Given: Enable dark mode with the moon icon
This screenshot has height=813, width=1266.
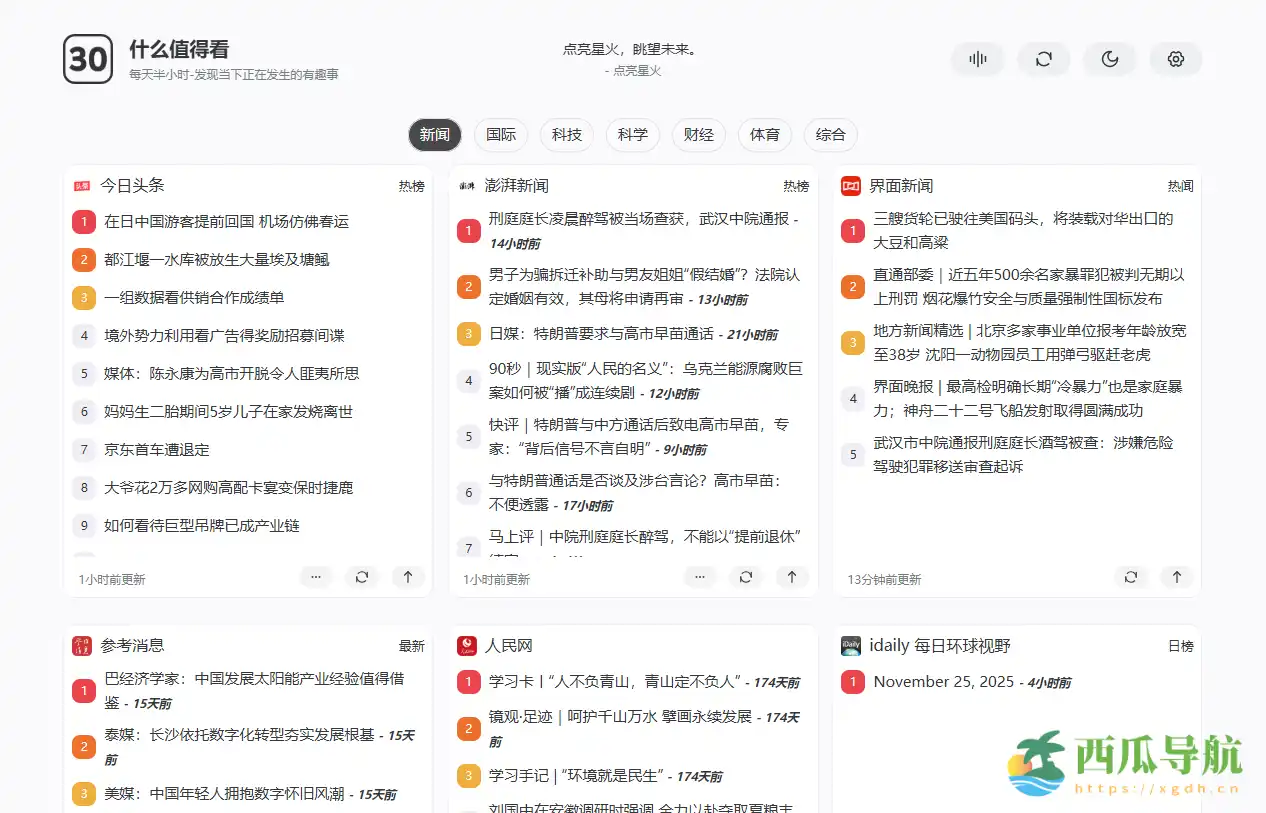Looking at the screenshot, I should [1110, 59].
